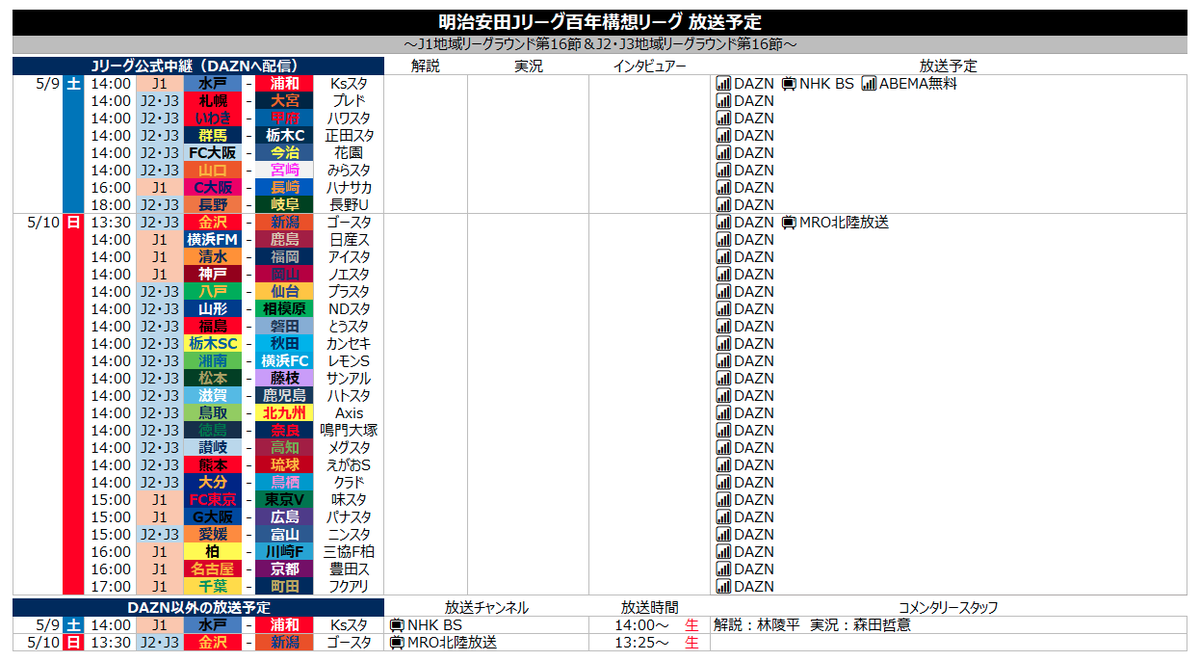Click the いわき team cell
The image size is (1200, 661).
click(x=212, y=118)
